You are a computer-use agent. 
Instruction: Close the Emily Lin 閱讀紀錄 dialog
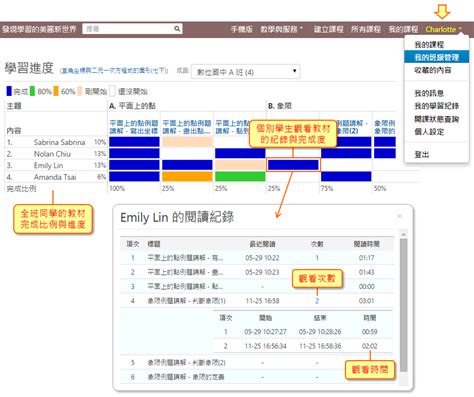coord(400,216)
